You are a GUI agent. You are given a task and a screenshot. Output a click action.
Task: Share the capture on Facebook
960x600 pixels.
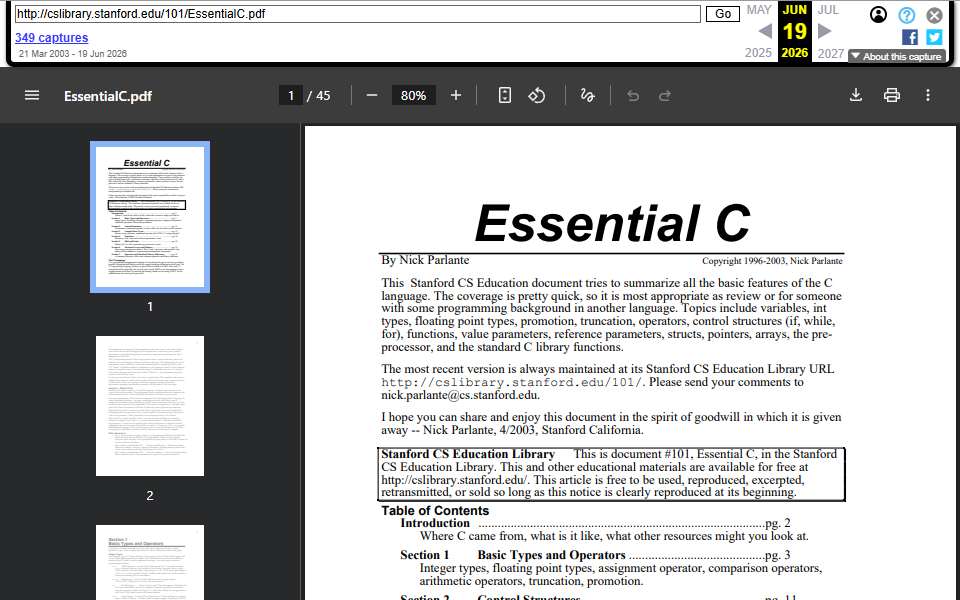[910, 37]
